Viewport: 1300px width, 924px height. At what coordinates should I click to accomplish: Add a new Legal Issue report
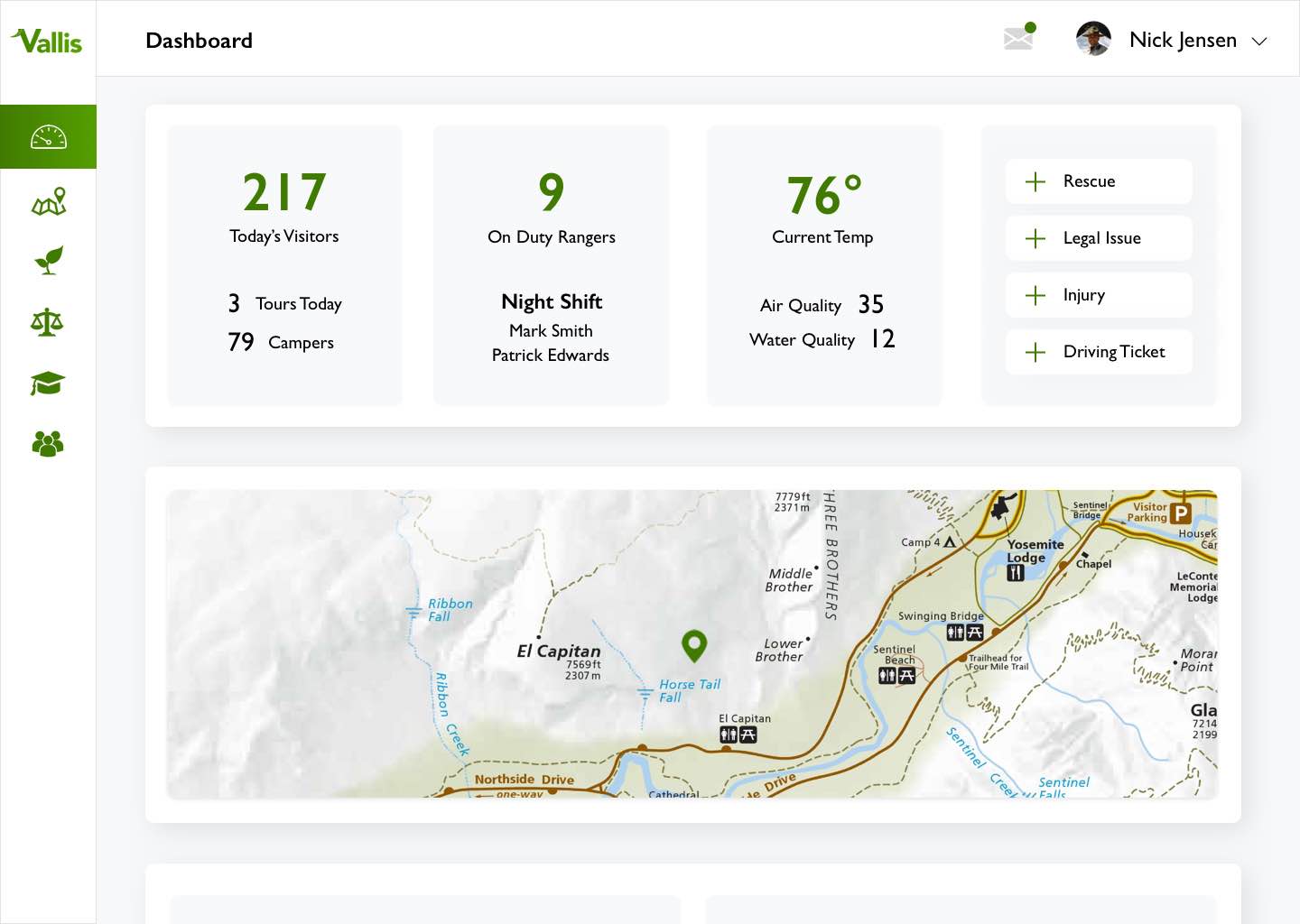point(1099,238)
